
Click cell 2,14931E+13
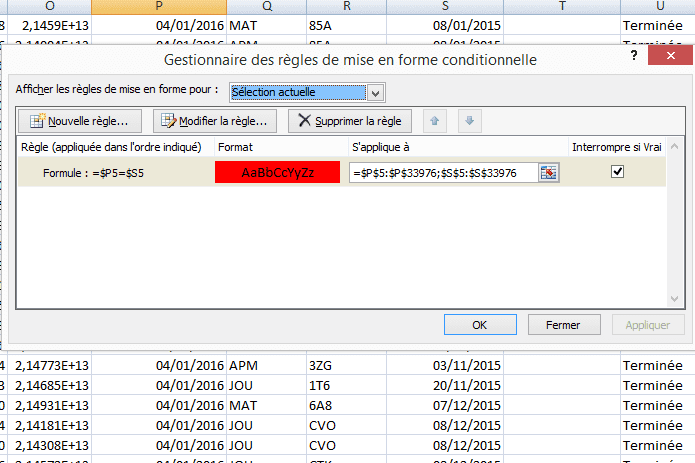point(50,405)
